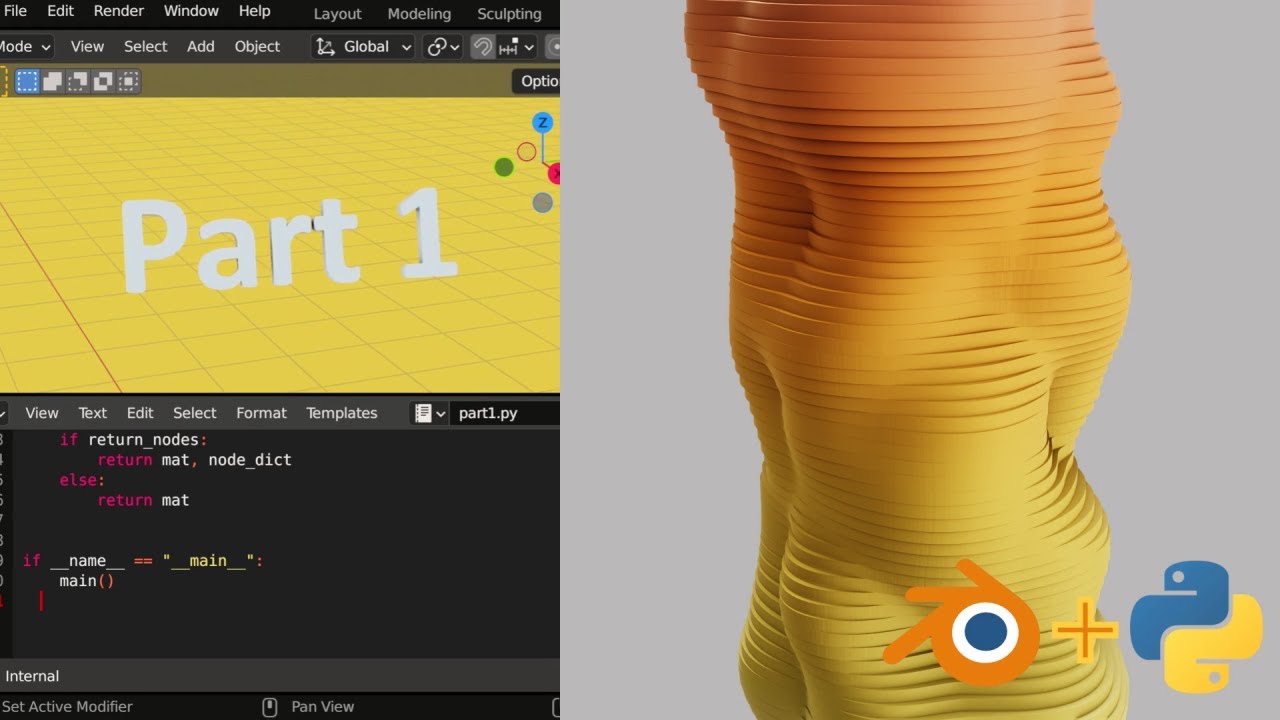Open the proportional editing falloff icon
The height and width of the screenshot is (720, 1280).
point(556,46)
